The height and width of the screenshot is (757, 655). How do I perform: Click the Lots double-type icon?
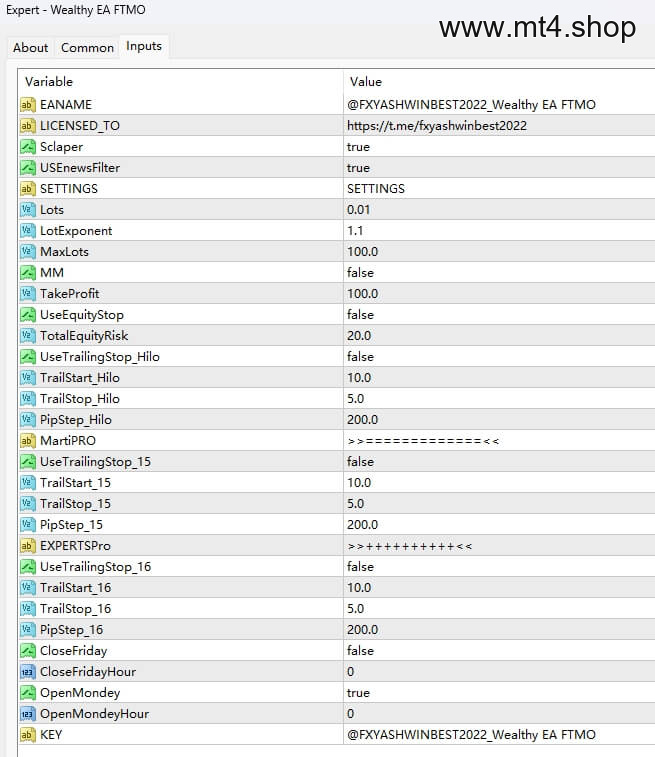(x=28, y=210)
